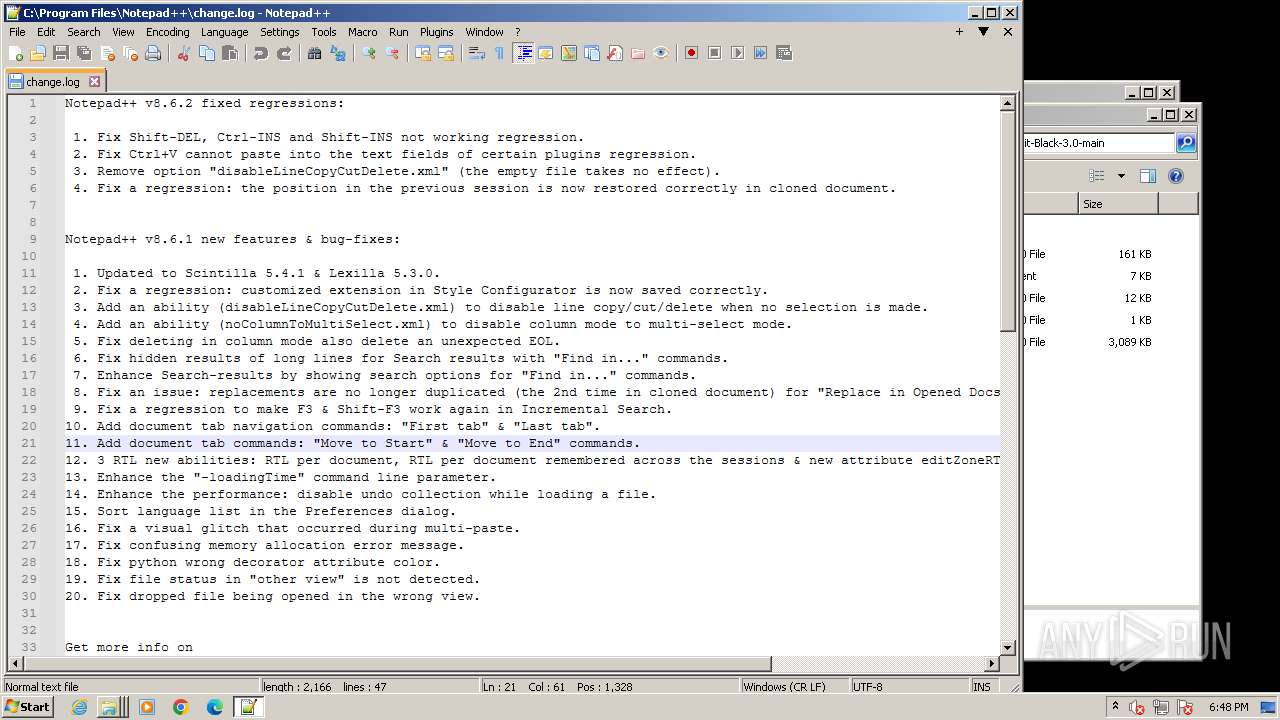
Task: Open Microsoft Edge from taskbar
Action: point(214,707)
